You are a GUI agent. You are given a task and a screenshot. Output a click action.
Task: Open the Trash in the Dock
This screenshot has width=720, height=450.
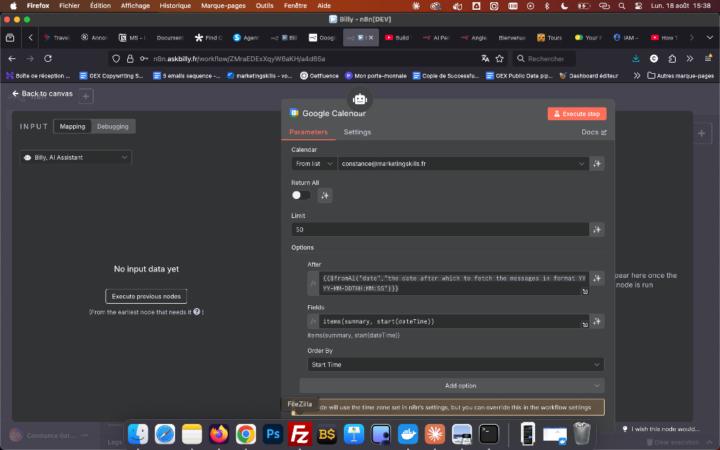[582, 433]
